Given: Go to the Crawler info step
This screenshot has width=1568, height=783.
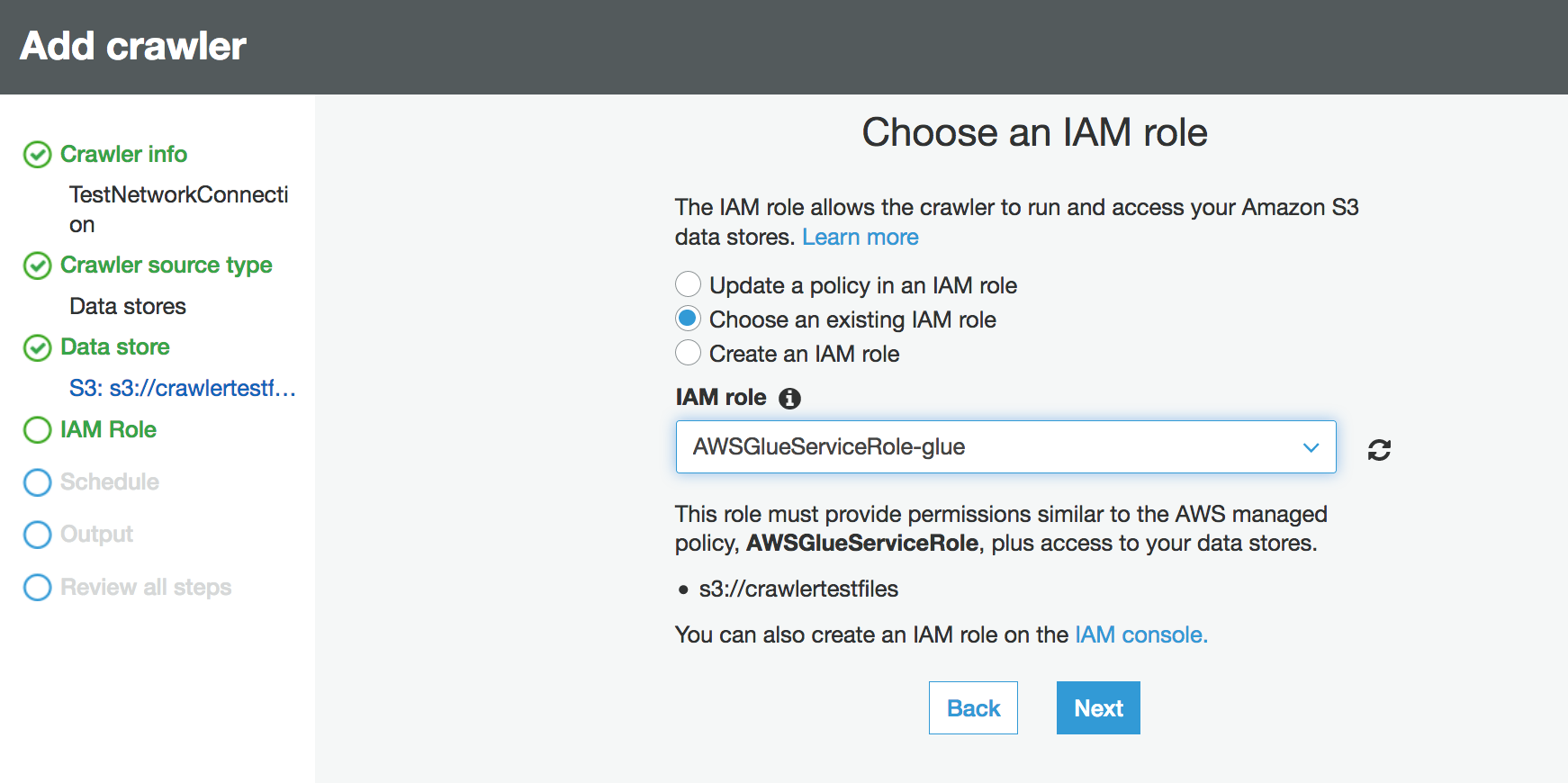Looking at the screenshot, I should (123, 155).
